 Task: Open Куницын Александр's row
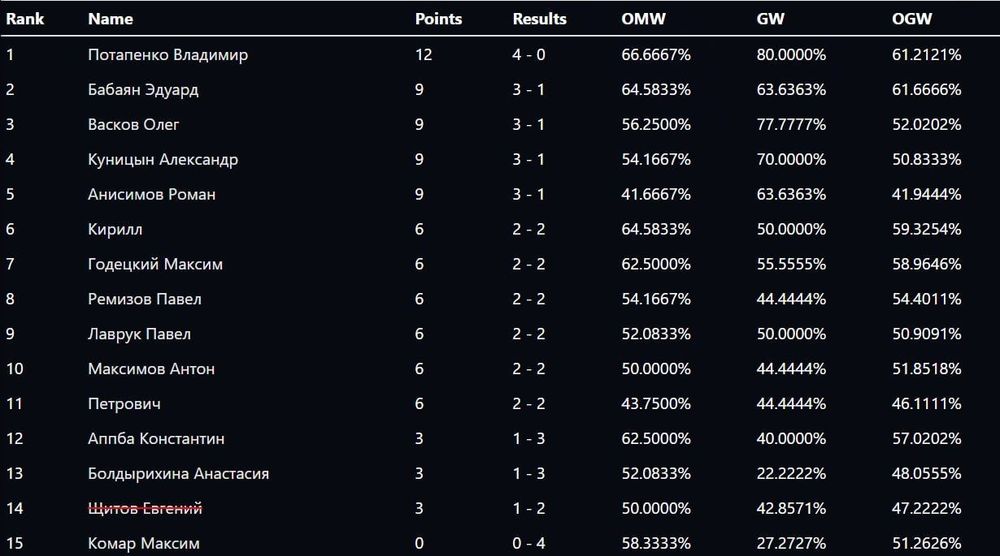pos(163,160)
